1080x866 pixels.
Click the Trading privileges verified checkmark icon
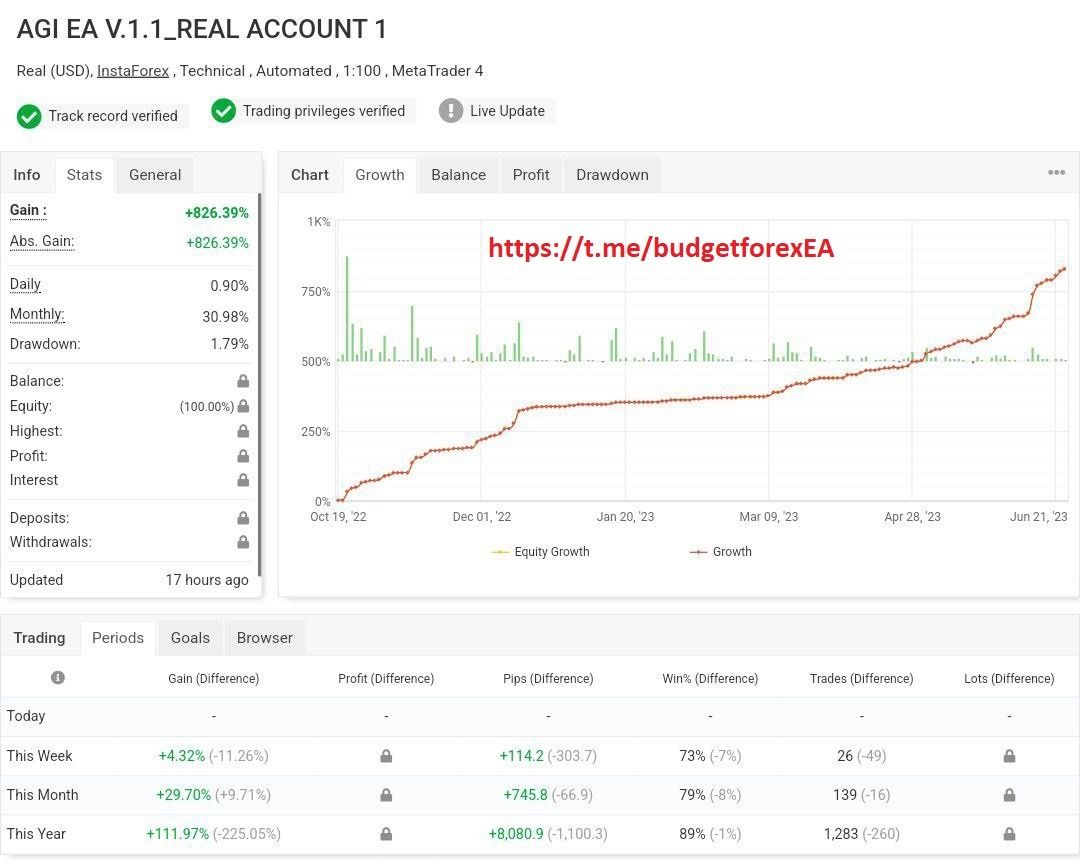(x=223, y=111)
